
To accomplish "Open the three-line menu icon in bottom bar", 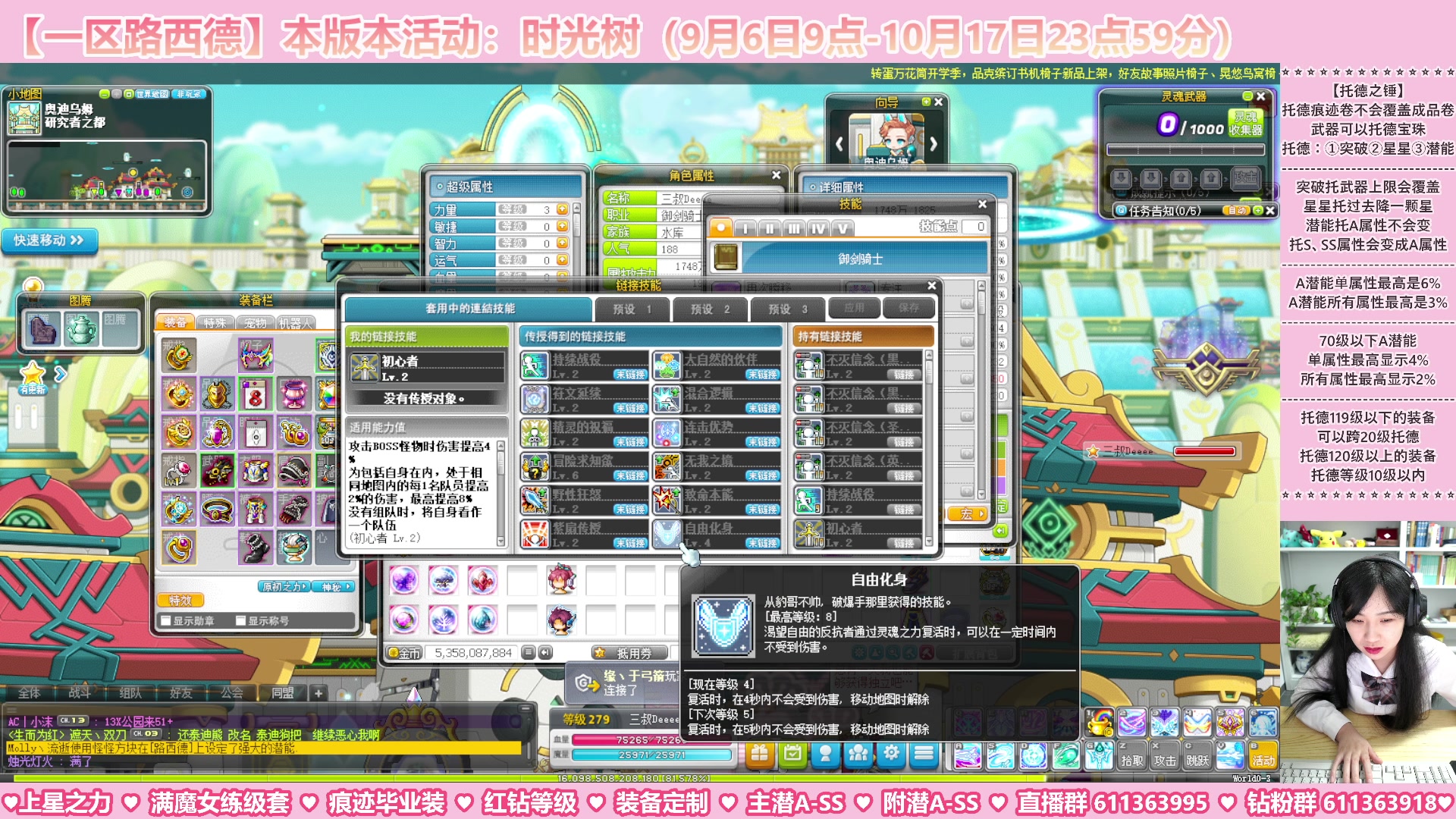I will coord(924,754).
